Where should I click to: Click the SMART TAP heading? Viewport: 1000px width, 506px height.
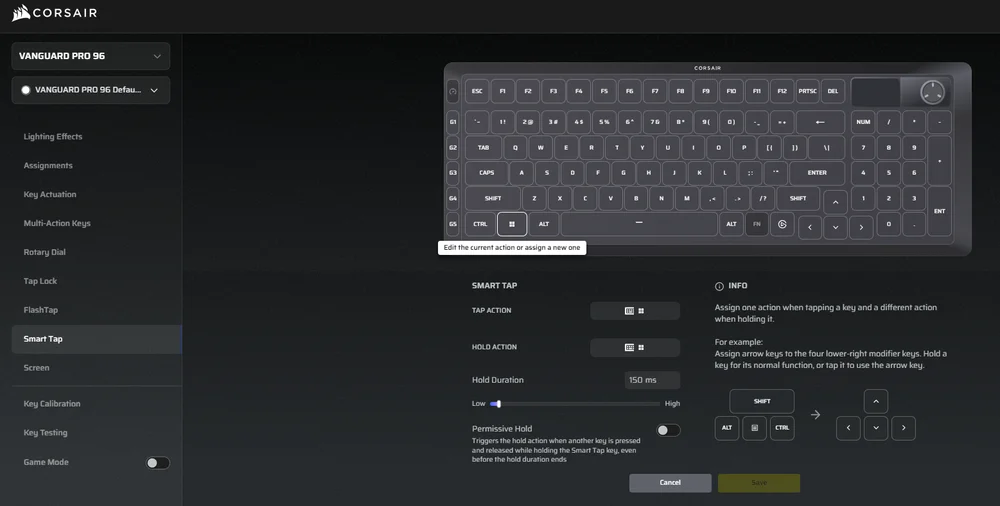coord(494,286)
